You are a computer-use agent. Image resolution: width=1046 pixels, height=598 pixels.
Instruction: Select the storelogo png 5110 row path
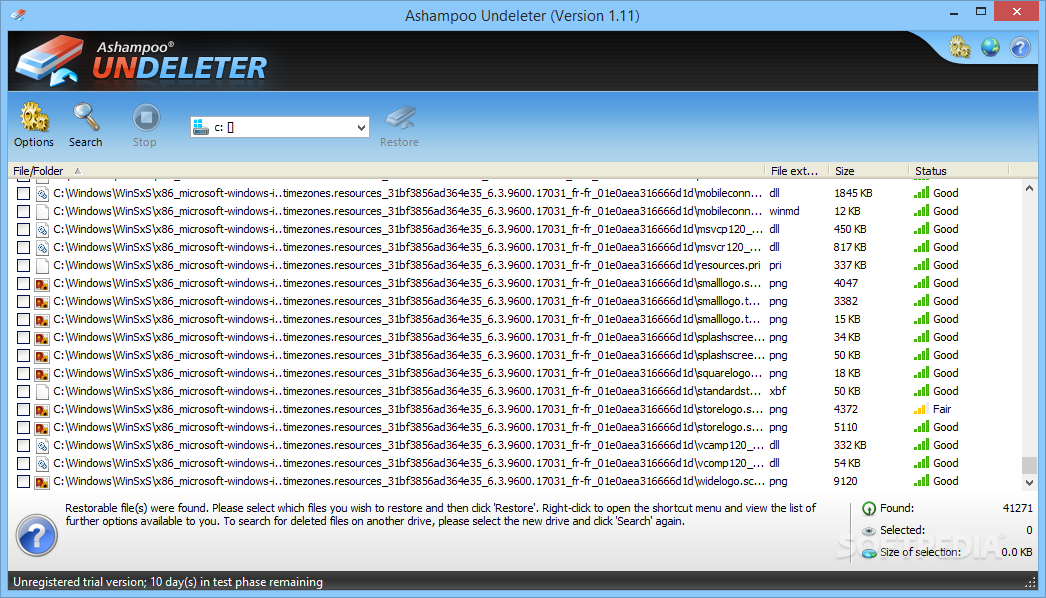coord(407,427)
